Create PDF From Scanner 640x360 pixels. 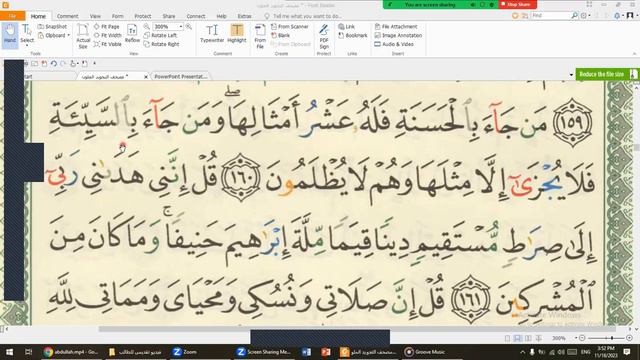pyautogui.click(x=290, y=27)
